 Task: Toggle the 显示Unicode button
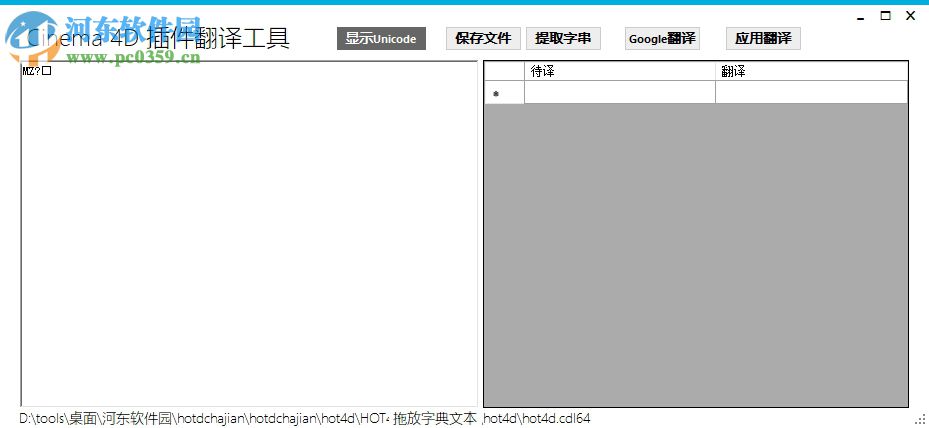[x=381, y=39]
